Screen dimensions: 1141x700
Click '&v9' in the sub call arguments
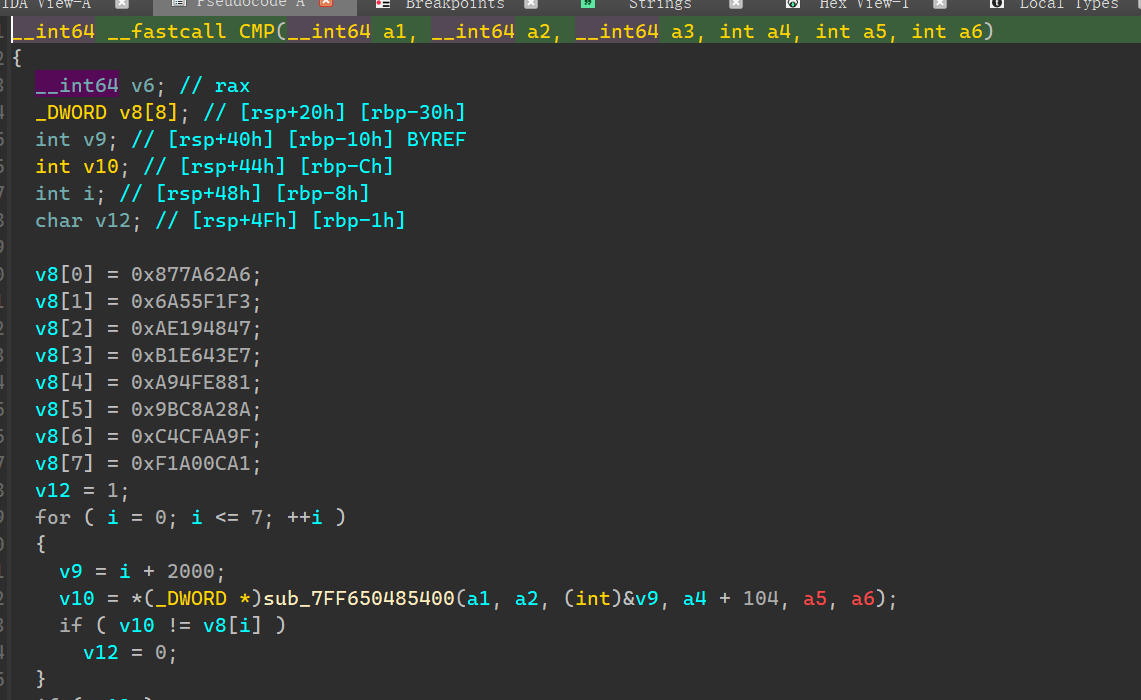[640, 598]
